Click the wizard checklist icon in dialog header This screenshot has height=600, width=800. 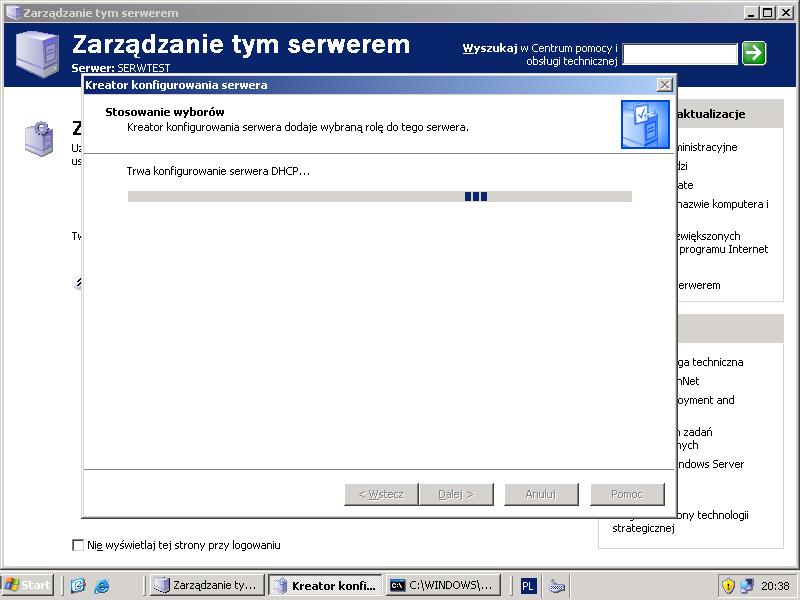coord(645,124)
